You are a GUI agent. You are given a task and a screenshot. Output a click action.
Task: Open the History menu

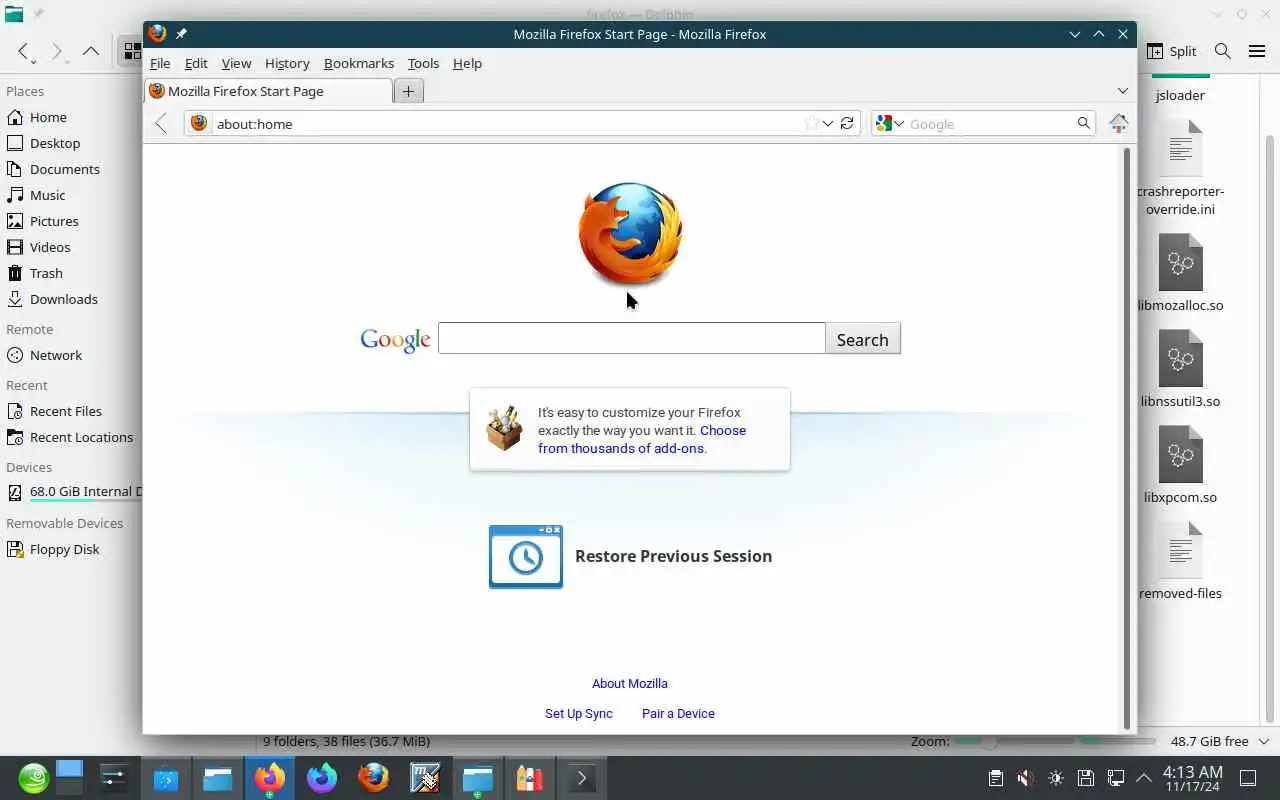(287, 63)
